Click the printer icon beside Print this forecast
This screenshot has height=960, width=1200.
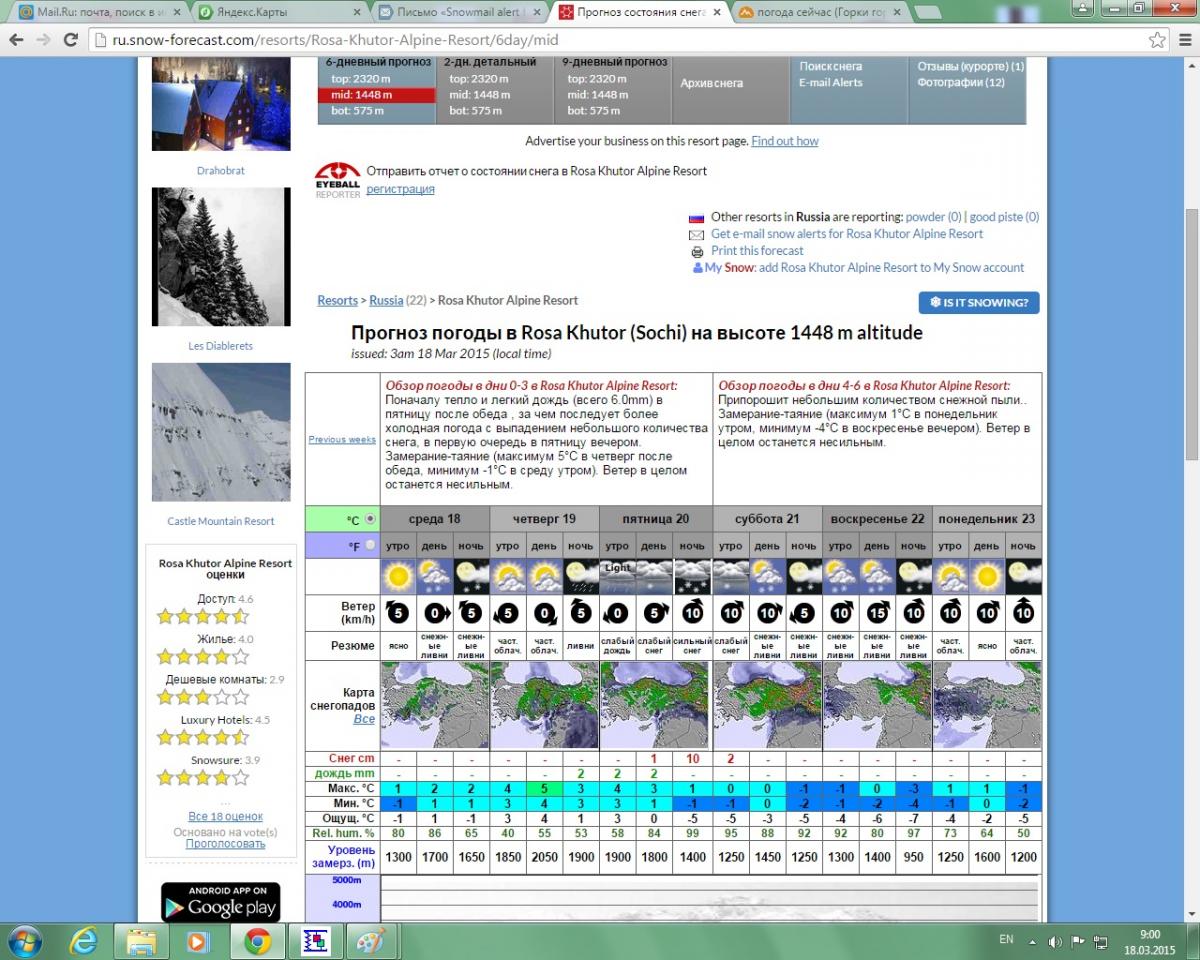pos(697,251)
